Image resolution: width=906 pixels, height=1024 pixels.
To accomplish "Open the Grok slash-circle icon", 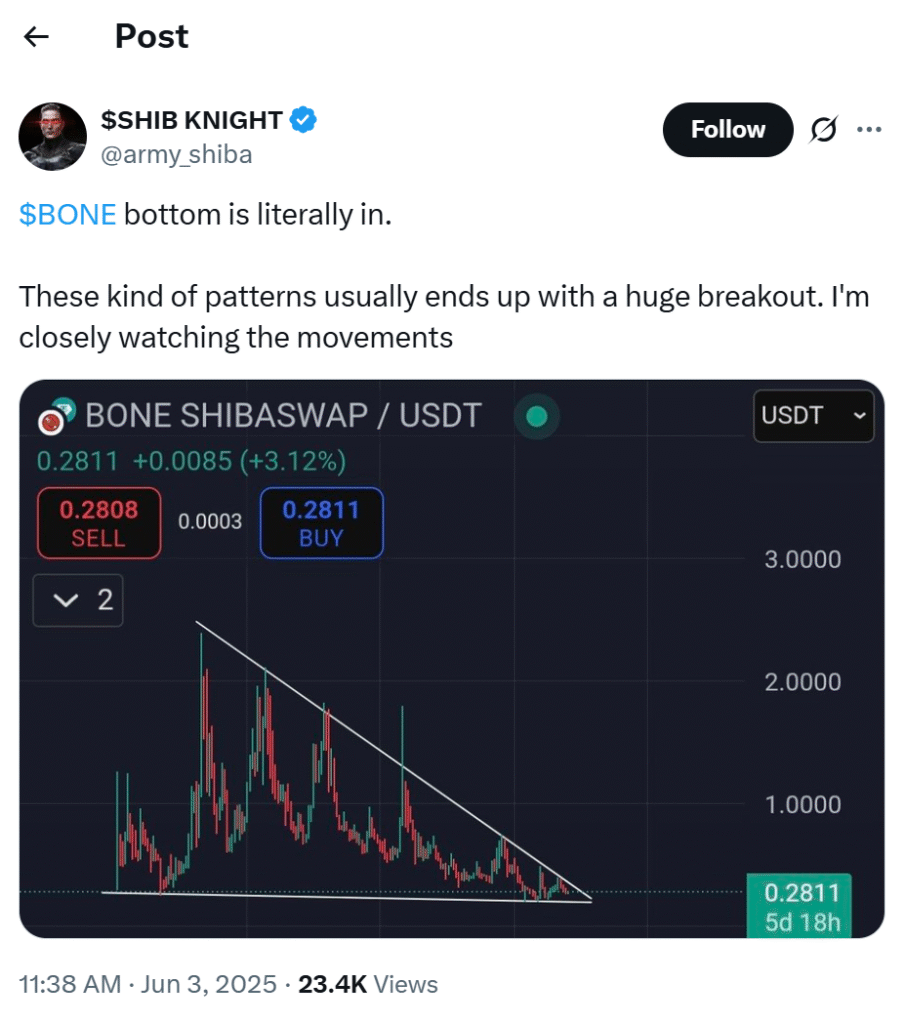I will (823, 129).
